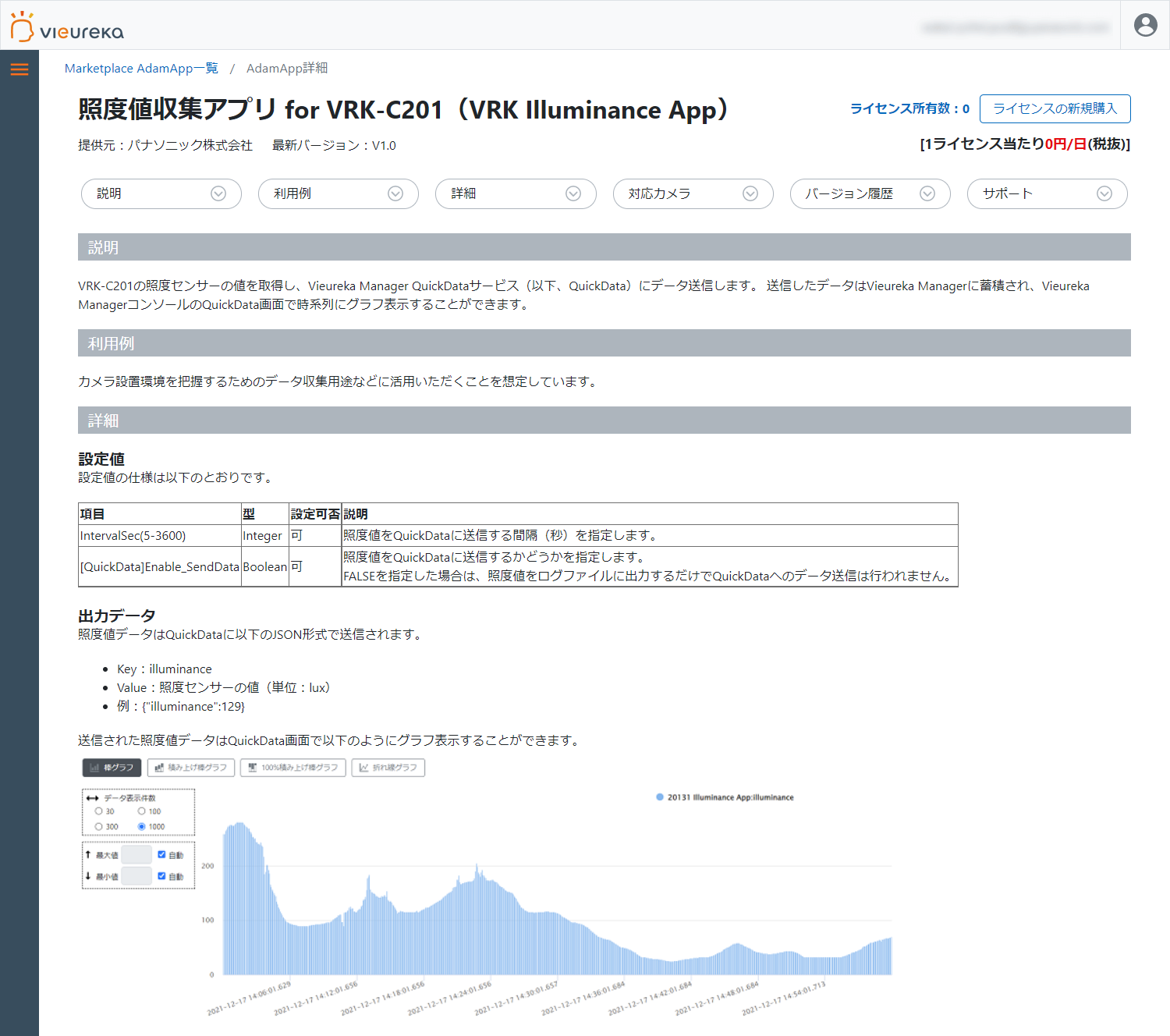Viewport: 1170px width, 1036px height.
Task: Go to Marketplace AdamApp一覧 breadcrumb link
Action: point(141,69)
